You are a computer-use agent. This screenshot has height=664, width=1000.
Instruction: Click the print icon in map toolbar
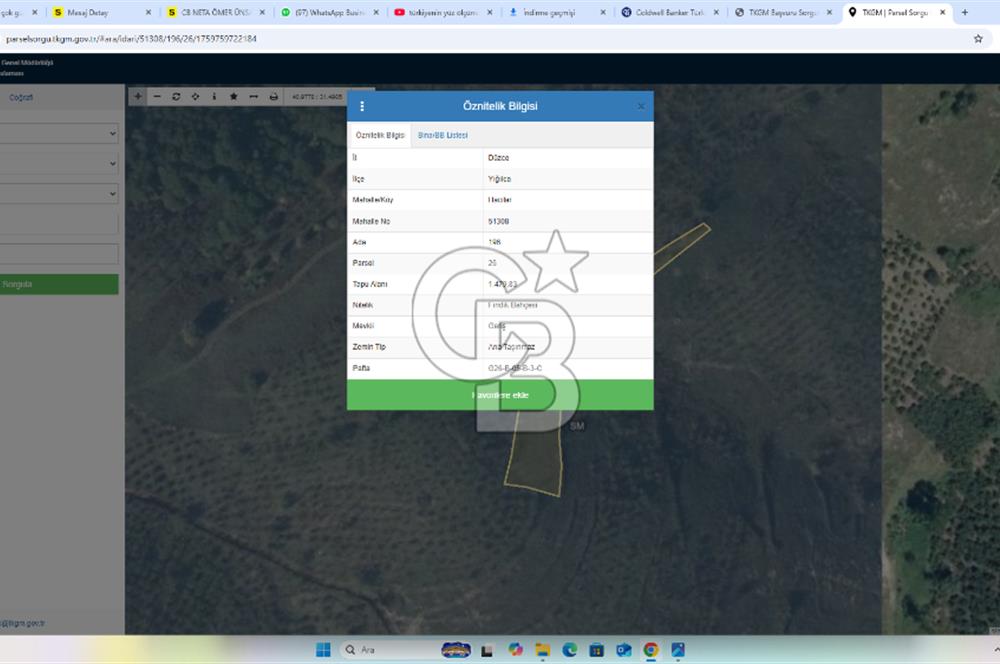pos(273,97)
